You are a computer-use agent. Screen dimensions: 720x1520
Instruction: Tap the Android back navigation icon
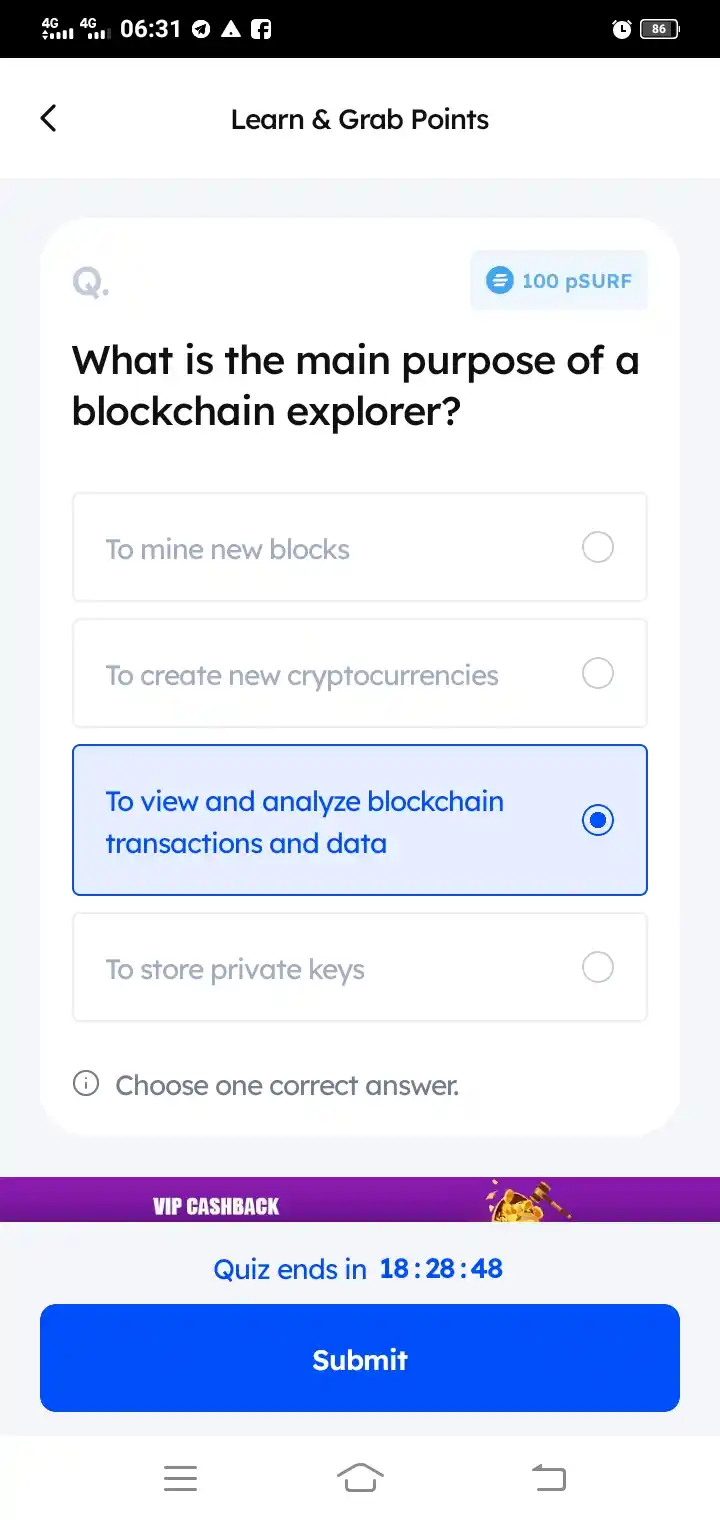pyautogui.click(x=548, y=1477)
